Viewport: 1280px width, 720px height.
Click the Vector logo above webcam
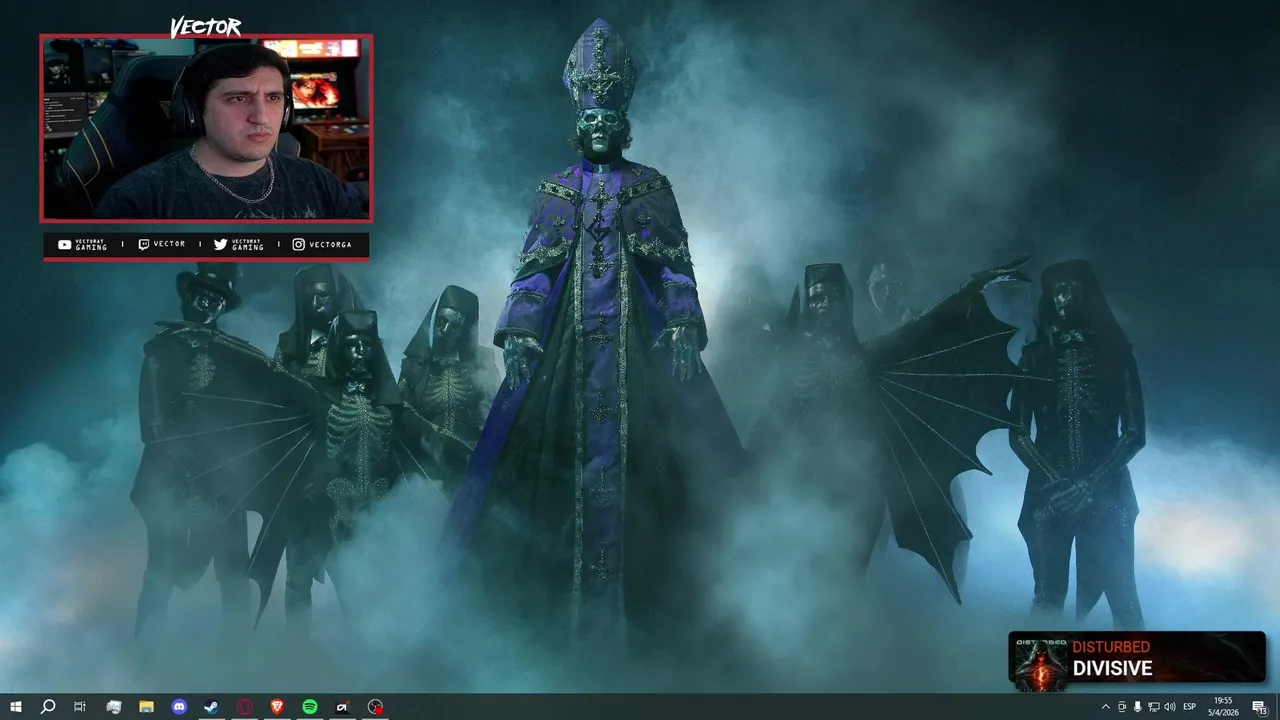point(206,26)
